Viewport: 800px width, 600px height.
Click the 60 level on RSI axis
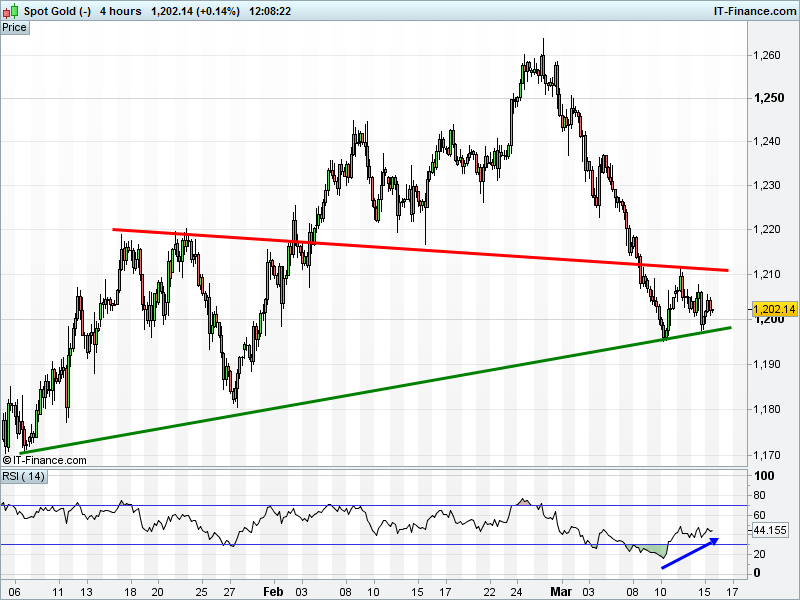759,515
